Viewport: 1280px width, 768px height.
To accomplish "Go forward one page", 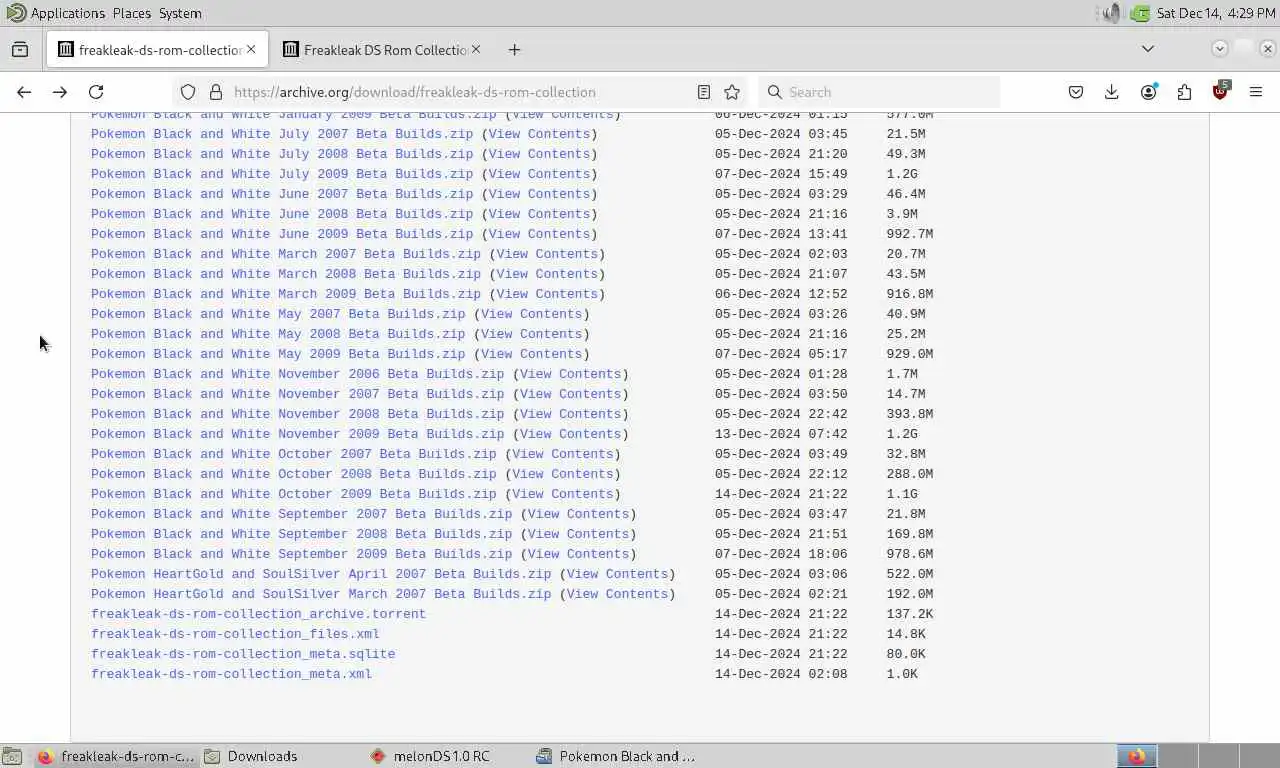I will 60,92.
